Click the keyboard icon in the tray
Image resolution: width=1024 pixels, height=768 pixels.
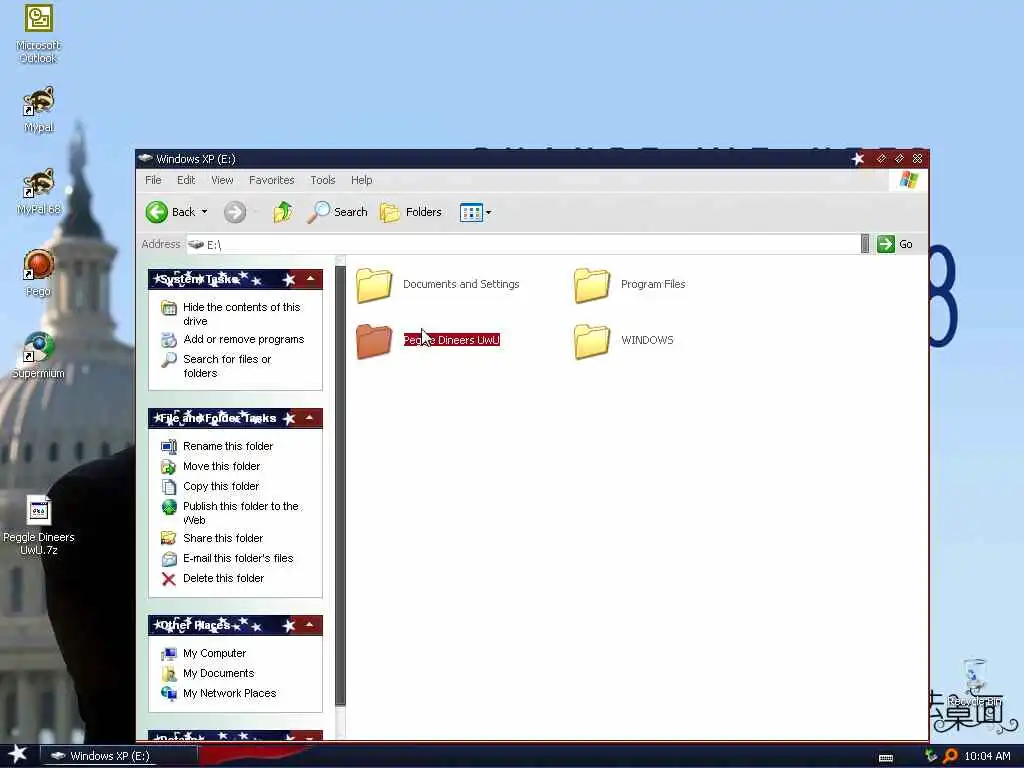tap(886, 758)
